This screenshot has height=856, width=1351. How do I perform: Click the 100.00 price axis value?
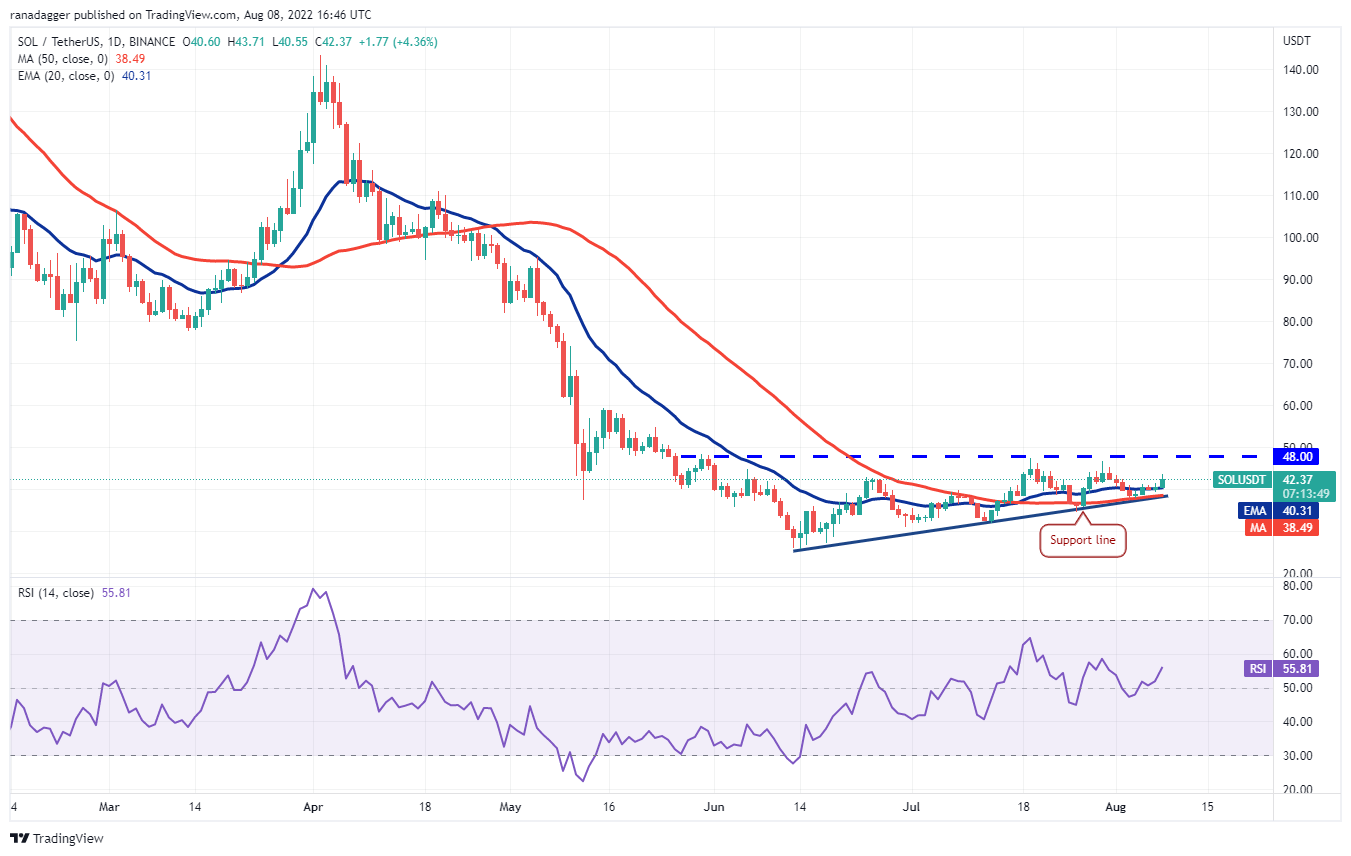coord(1301,238)
